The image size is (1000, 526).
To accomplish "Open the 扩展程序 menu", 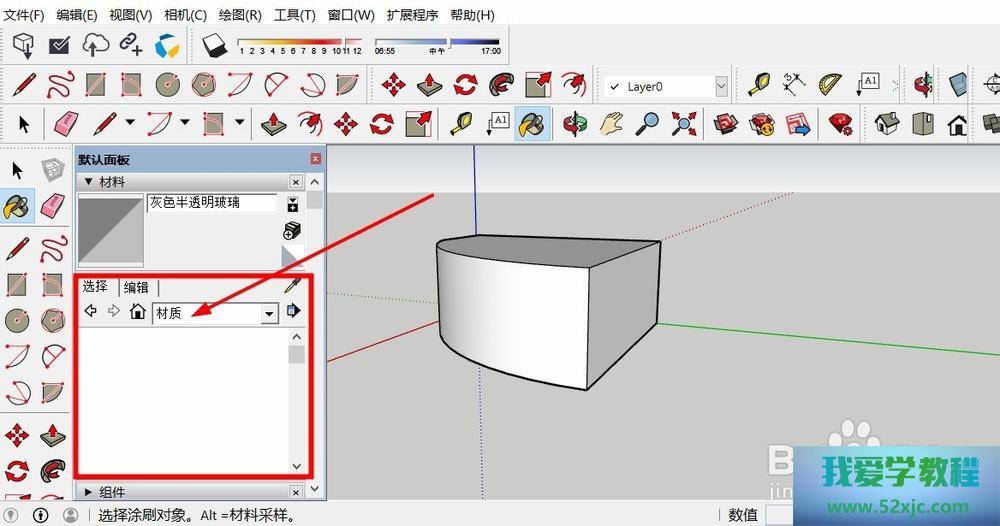I will point(412,15).
